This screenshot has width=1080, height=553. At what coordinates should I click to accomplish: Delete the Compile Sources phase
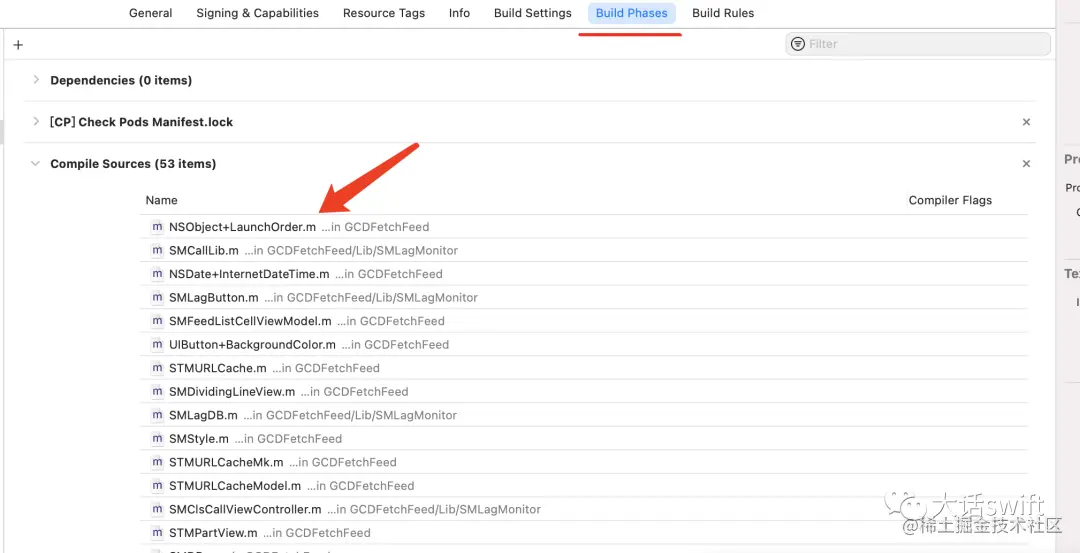pos(1026,164)
